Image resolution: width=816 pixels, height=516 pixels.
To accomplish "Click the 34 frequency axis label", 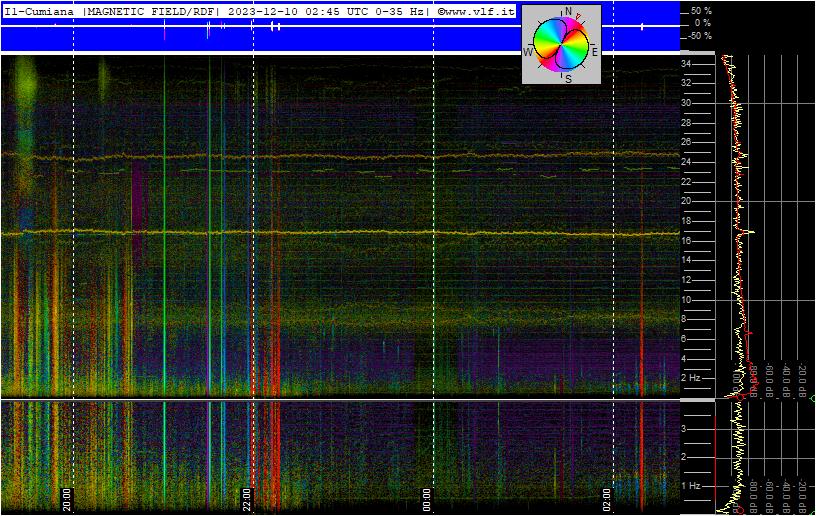I will tap(686, 64).
